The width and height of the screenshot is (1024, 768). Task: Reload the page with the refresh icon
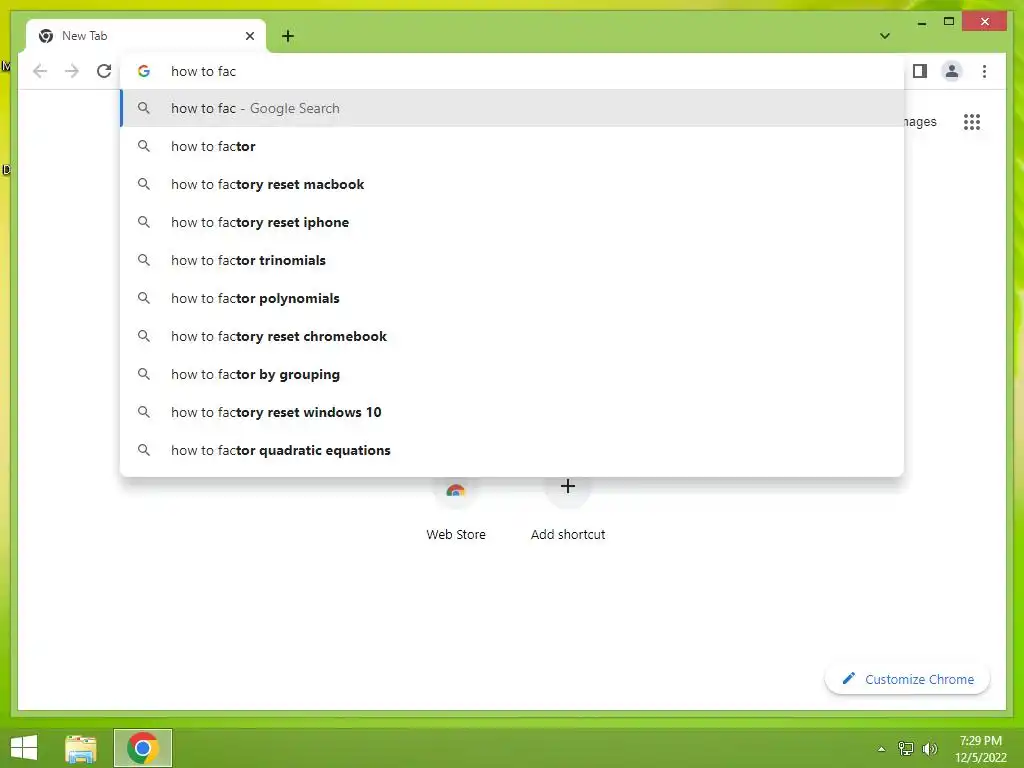coord(104,71)
